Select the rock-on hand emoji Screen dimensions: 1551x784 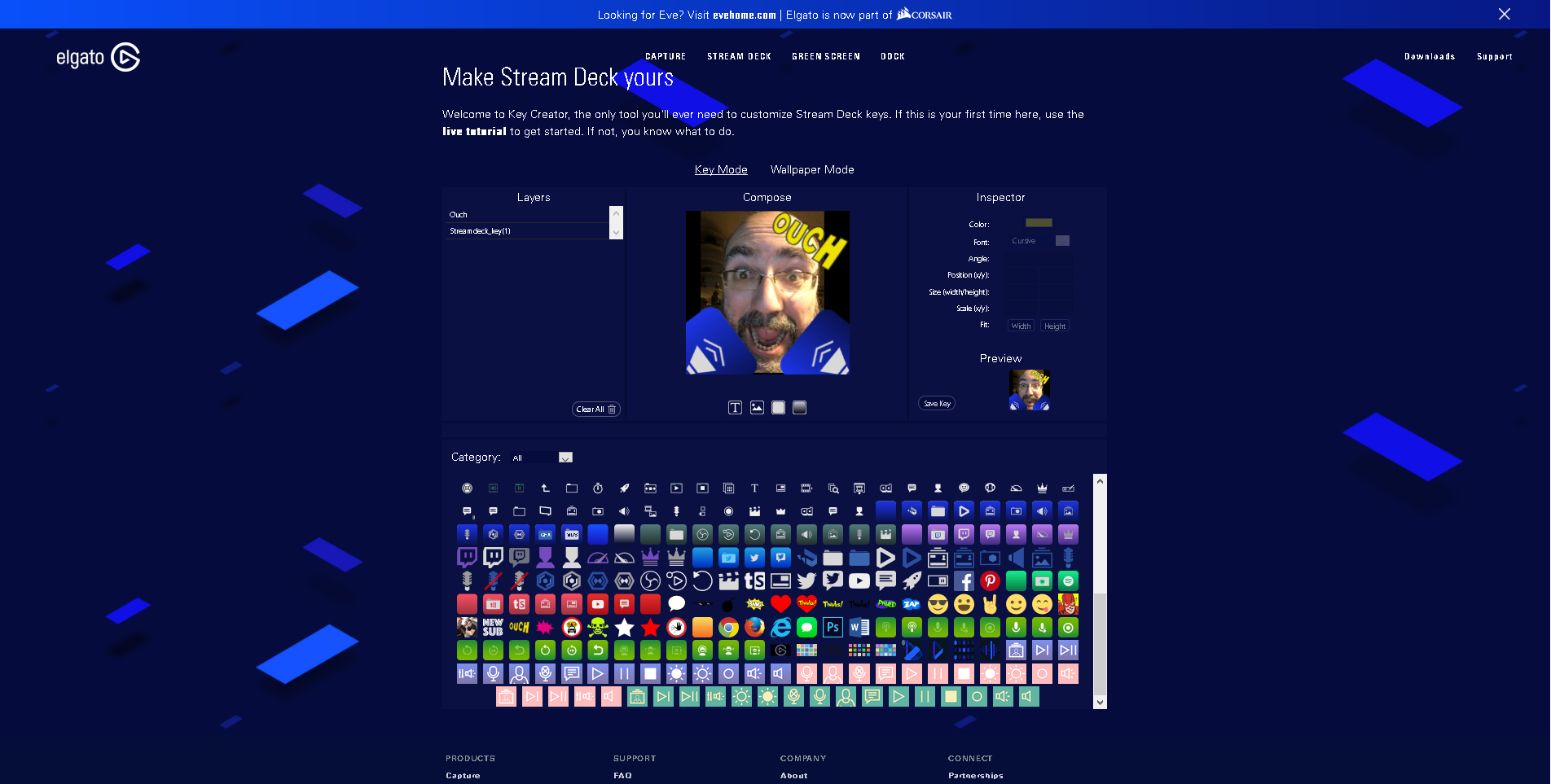click(990, 604)
